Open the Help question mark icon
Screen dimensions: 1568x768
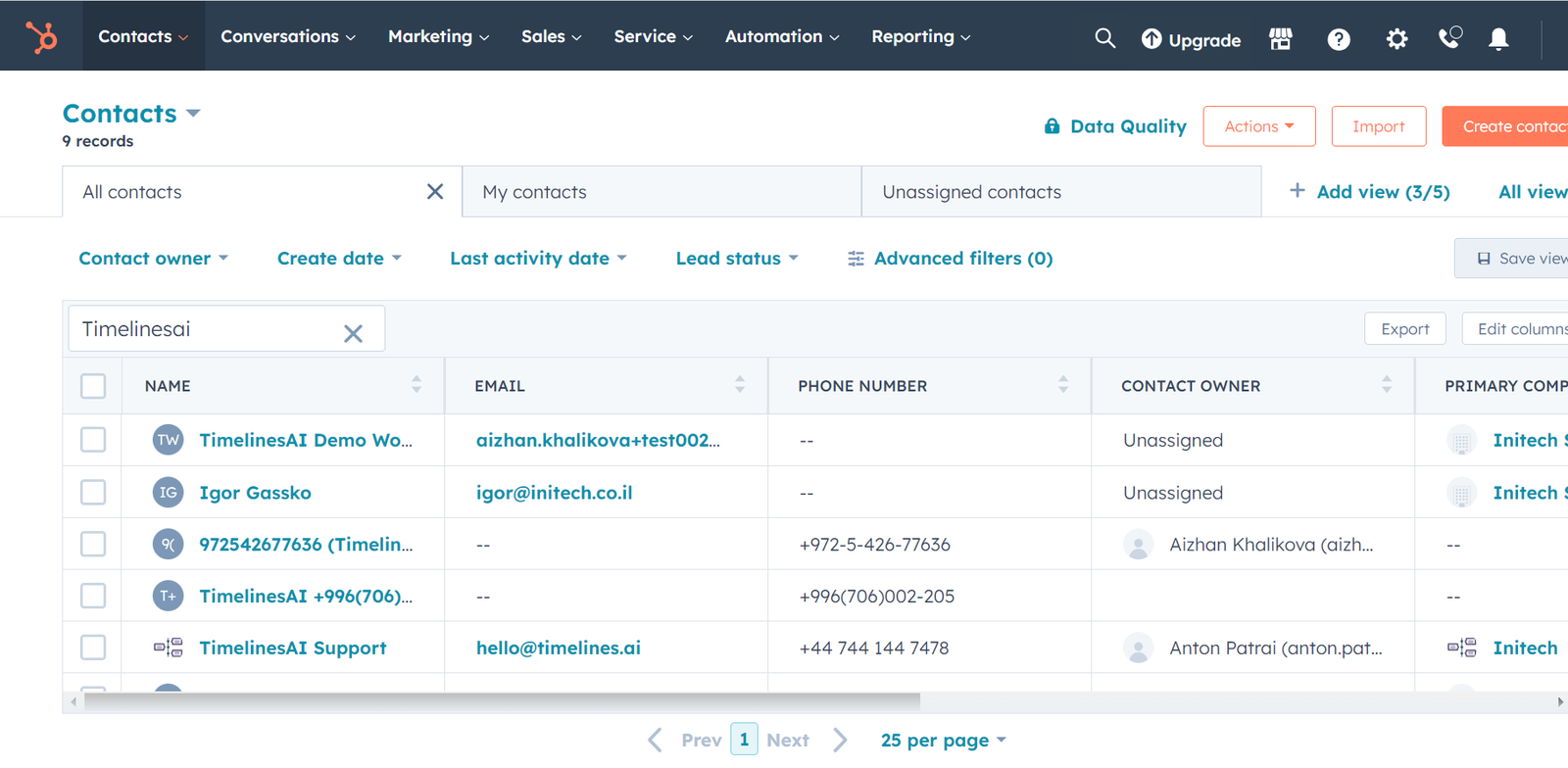[1339, 39]
